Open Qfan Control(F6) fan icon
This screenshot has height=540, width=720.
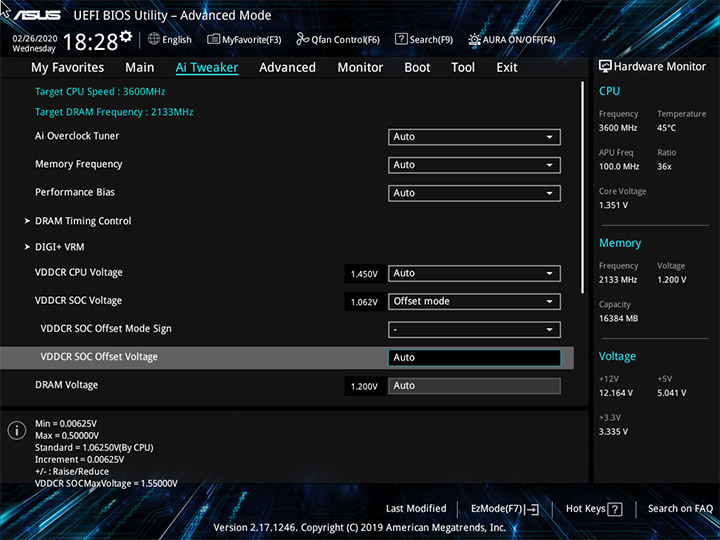click(x=302, y=39)
